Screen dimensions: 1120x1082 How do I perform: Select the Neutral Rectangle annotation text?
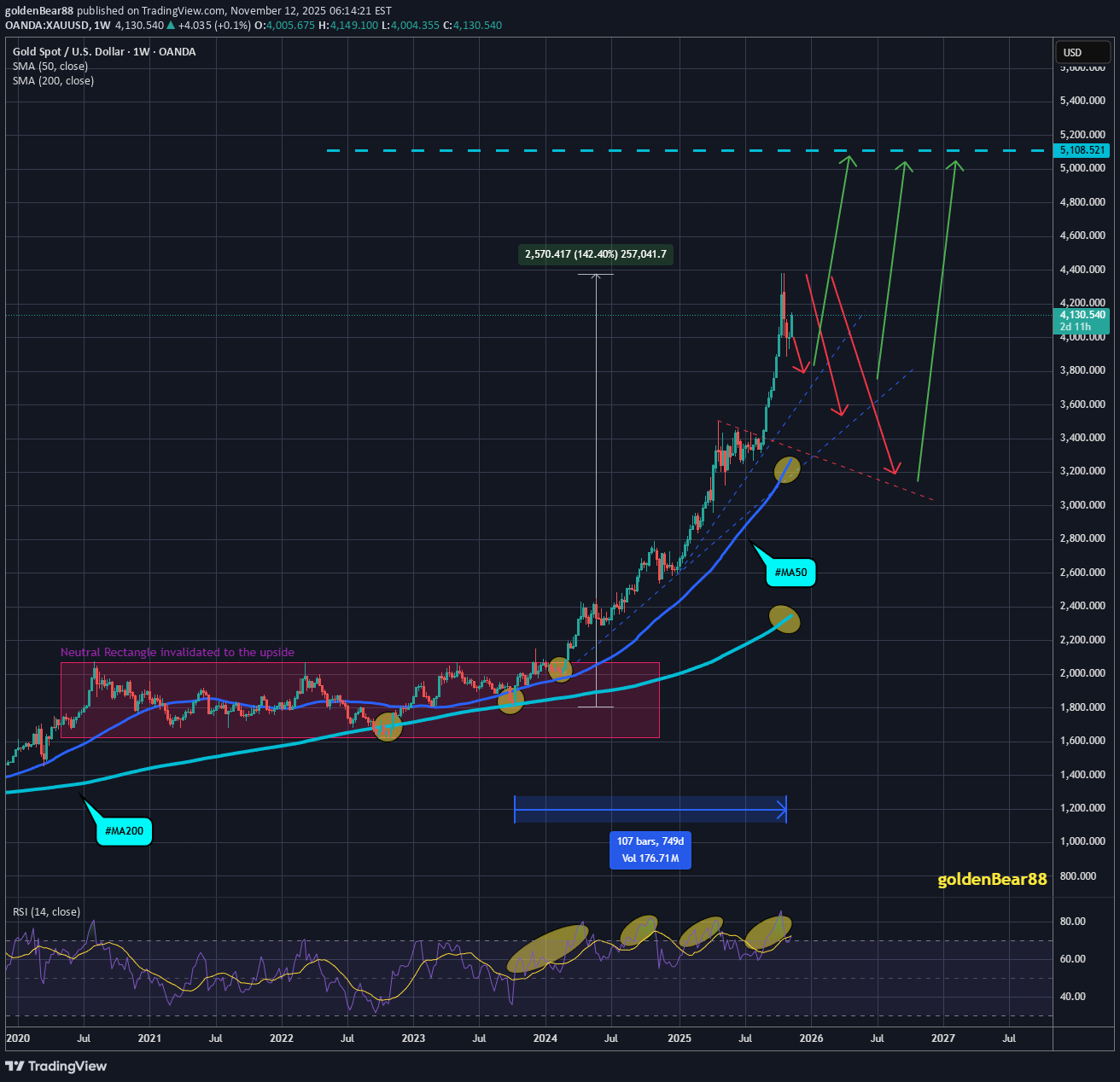tap(177, 652)
